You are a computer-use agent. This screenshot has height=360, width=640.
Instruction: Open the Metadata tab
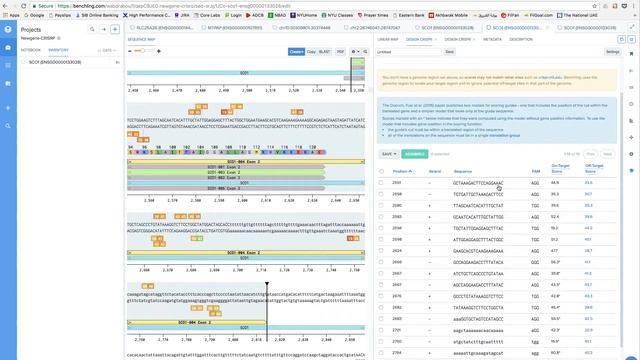492,40
